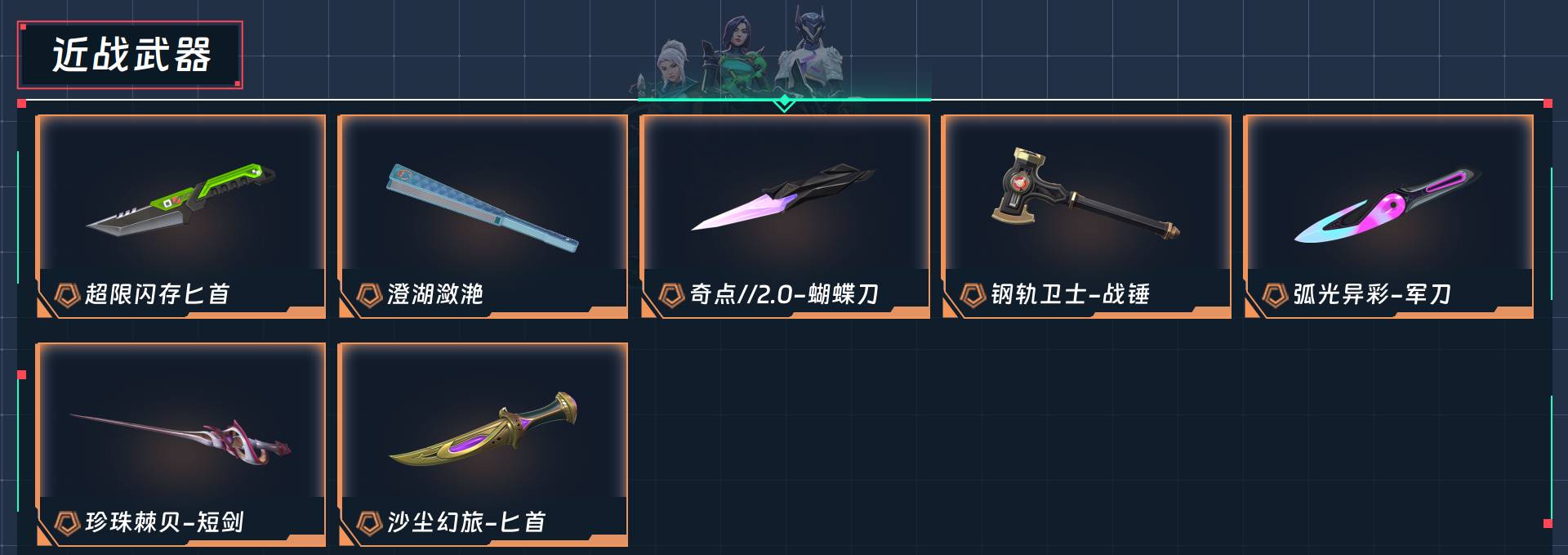Open the 近战武器 category header
Image resolution: width=1568 pixels, height=555 pixels.
tap(130, 55)
